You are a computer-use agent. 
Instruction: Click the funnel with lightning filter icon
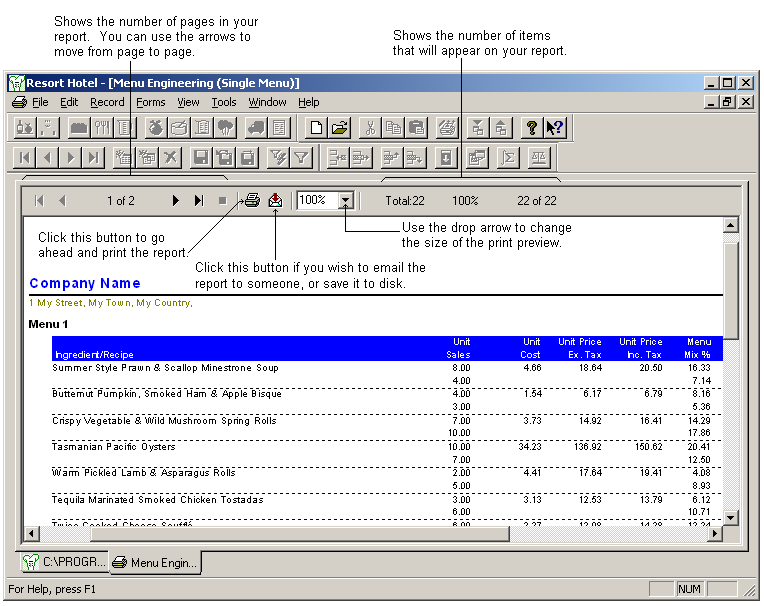pyautogui.click(x=279, y=157)
